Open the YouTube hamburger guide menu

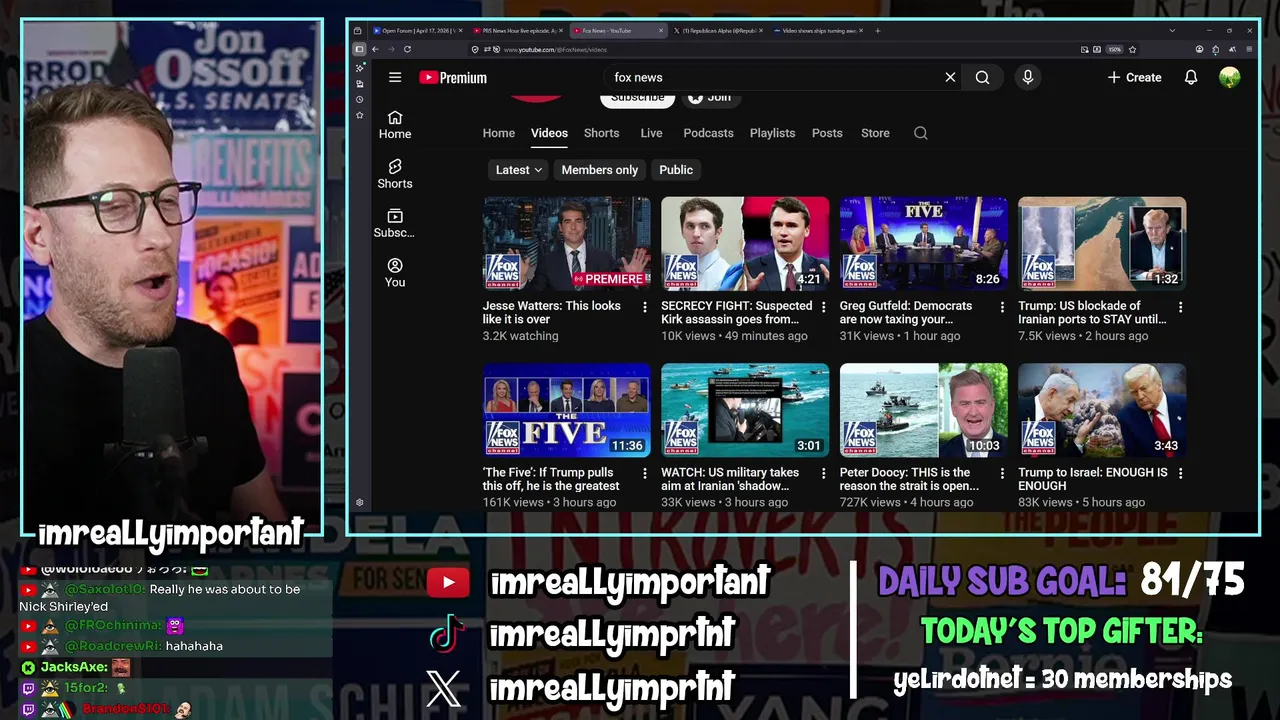coord(395,77)
